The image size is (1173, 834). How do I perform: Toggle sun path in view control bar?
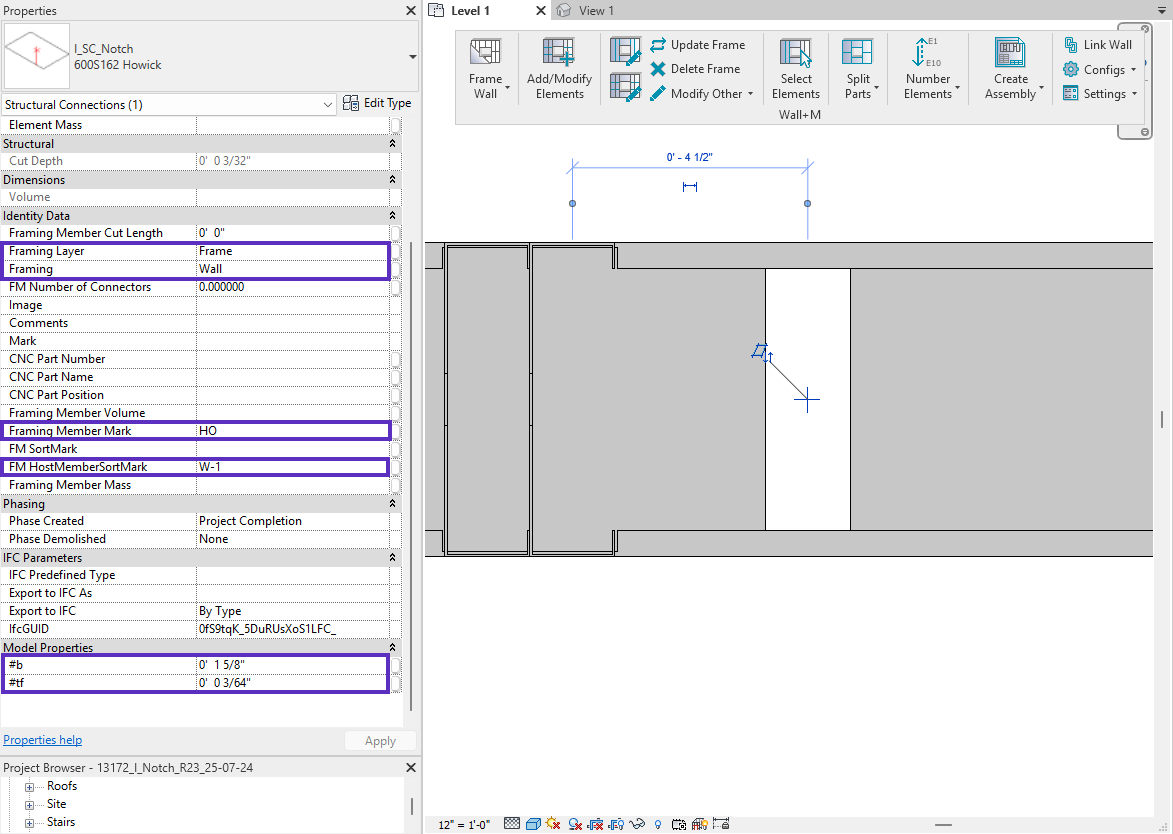coord(553,825)
